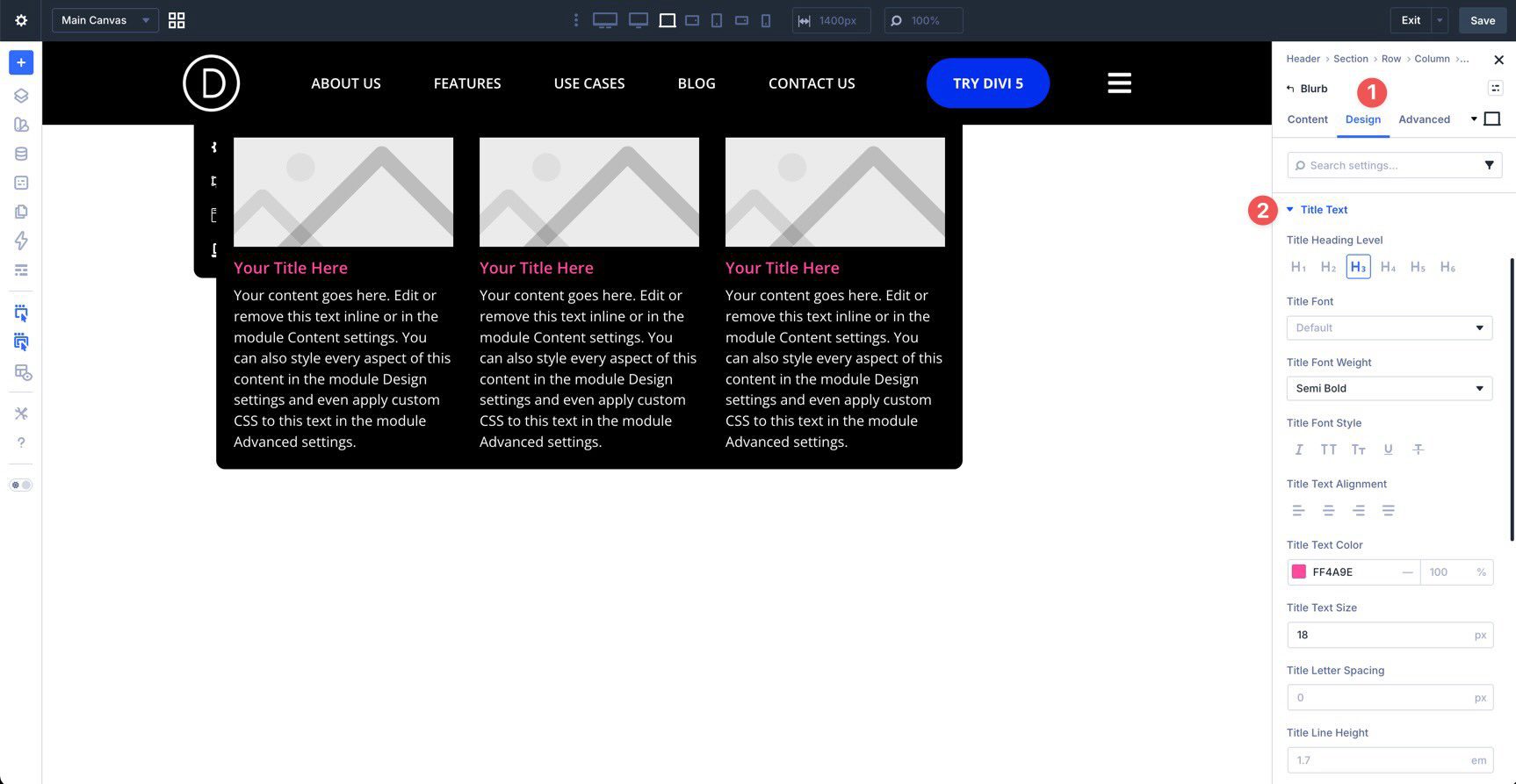Switch to widescreen monitor preview

(639, 20)
